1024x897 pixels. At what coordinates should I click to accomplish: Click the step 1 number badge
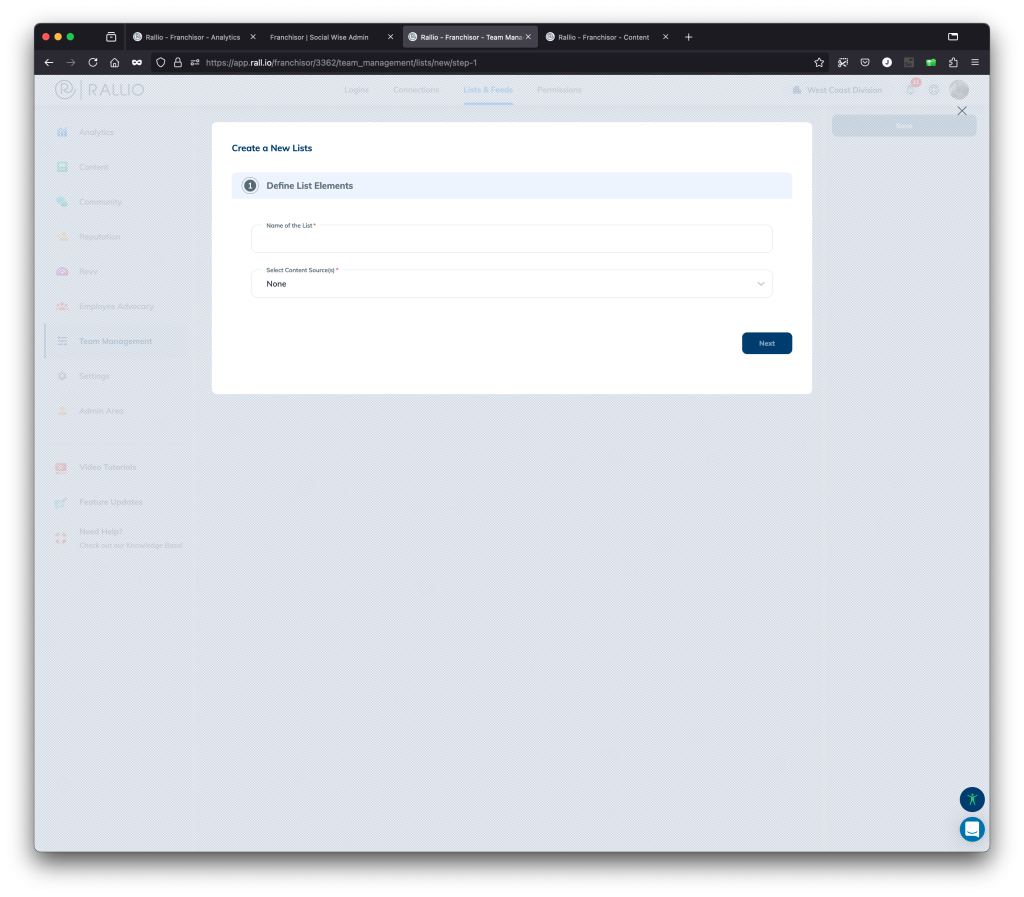(250, 186)
